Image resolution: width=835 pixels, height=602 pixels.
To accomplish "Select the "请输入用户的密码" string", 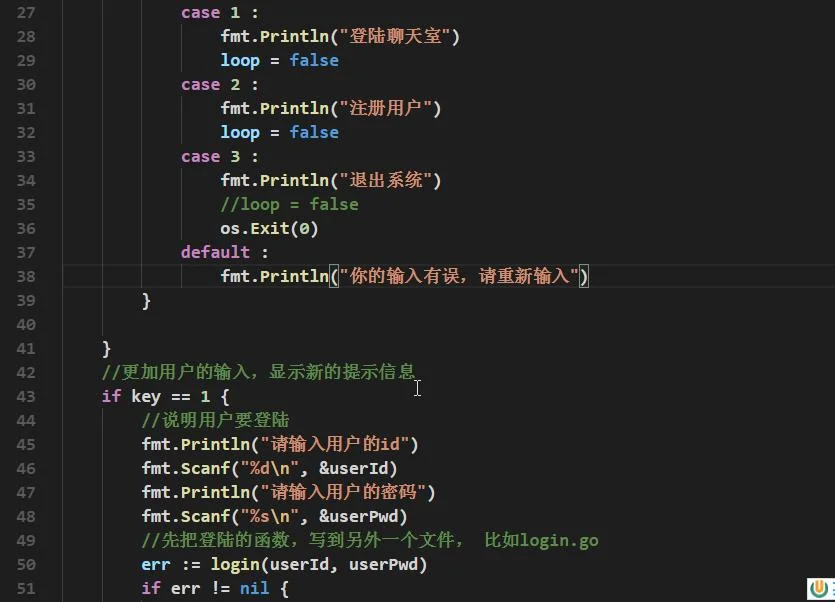I will [343, 492].
